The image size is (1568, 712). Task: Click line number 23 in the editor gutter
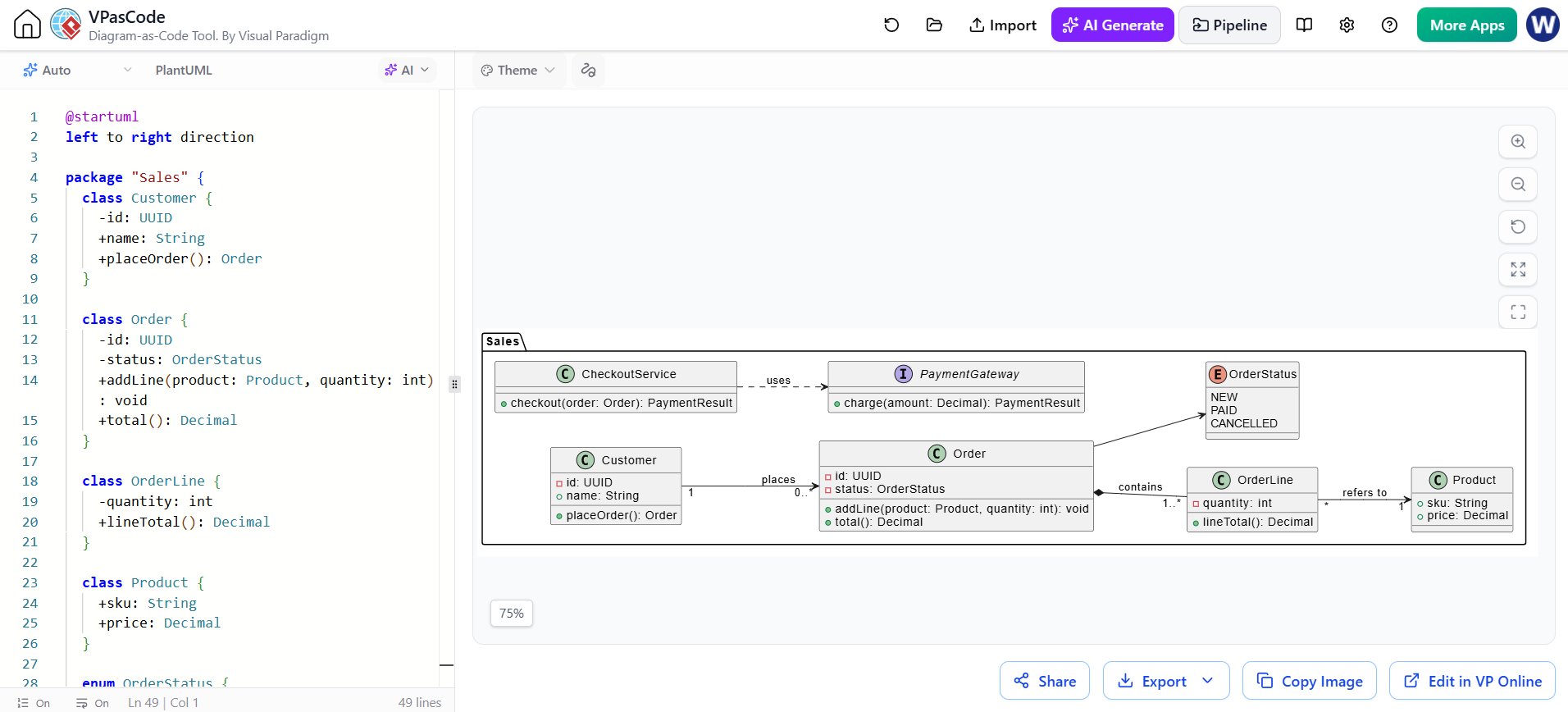(30, 582)
